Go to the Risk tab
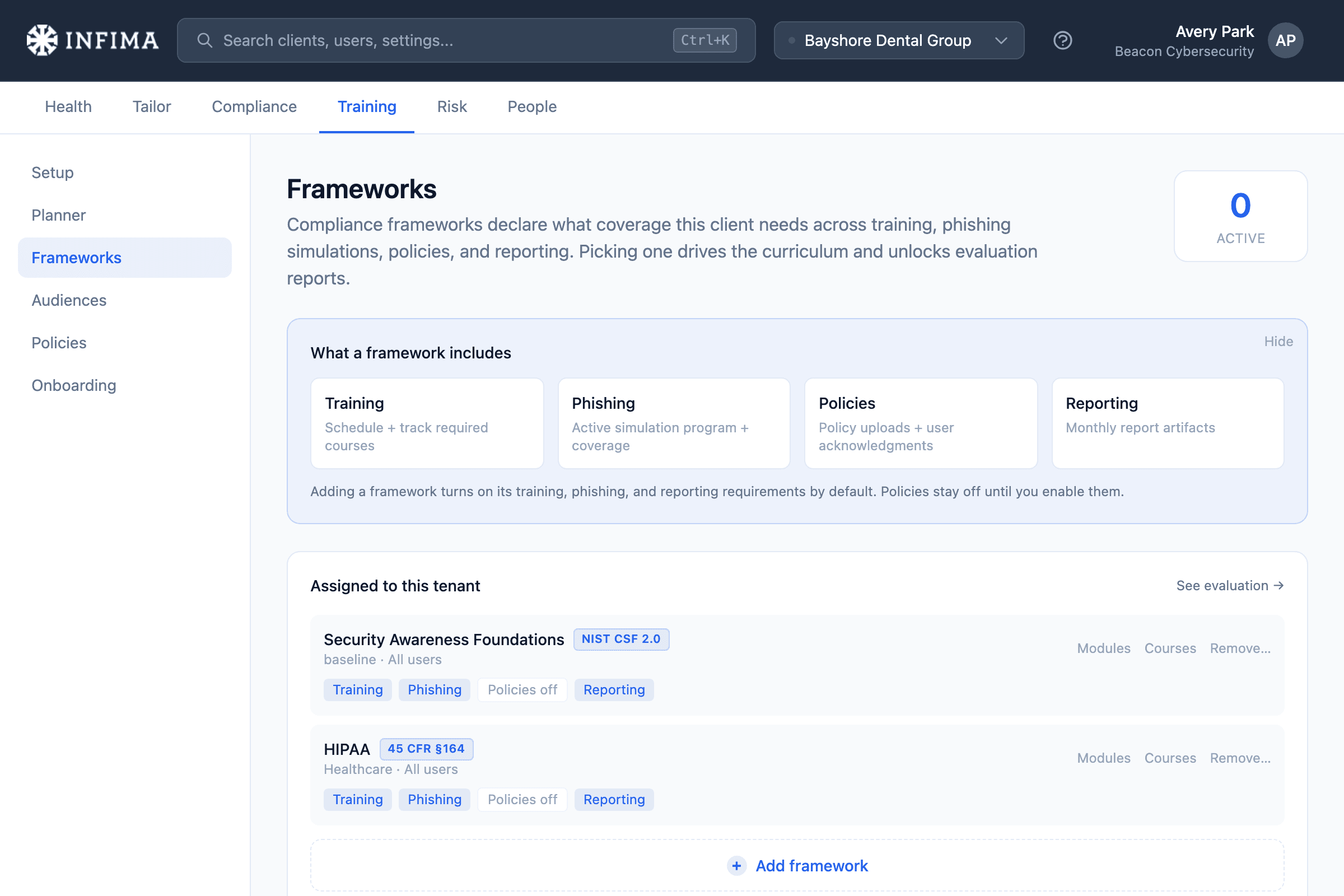The height and width of the screenshot is (896, 1344). [x=452, y=106]
